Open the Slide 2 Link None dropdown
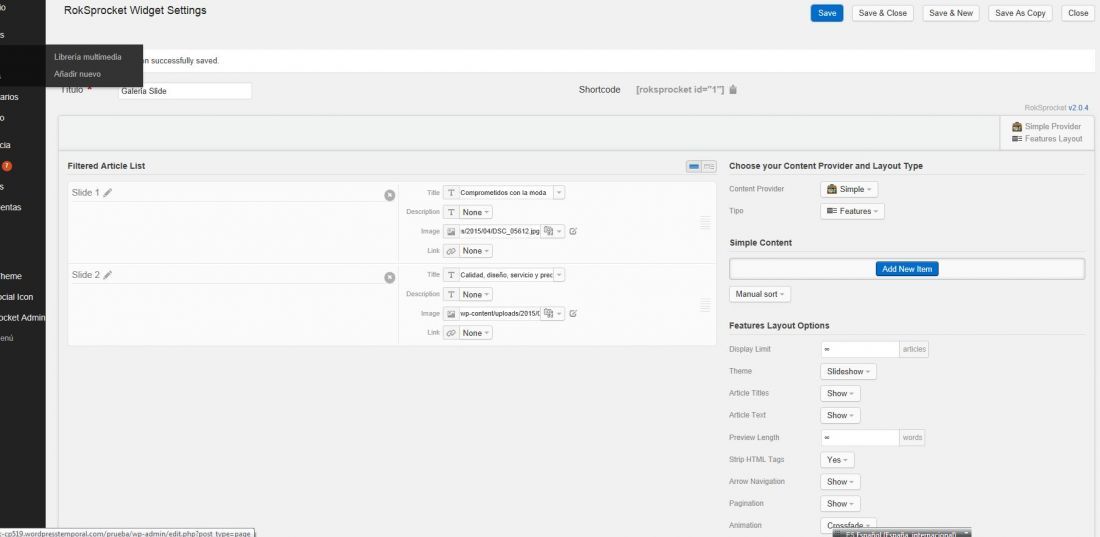The width and height of the screenshot is (1100, 537). 476,333
